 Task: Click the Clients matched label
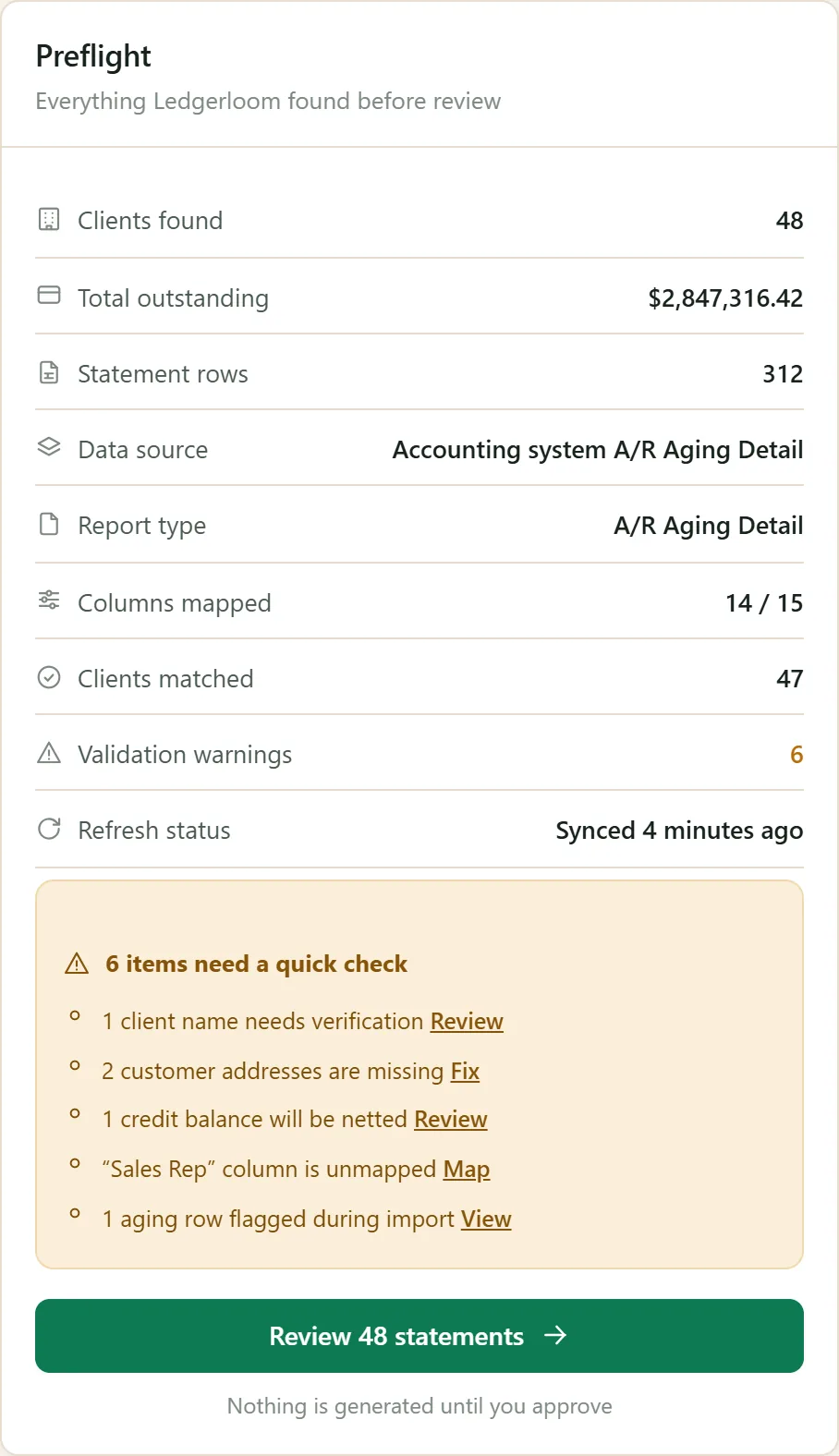[165, 679]
